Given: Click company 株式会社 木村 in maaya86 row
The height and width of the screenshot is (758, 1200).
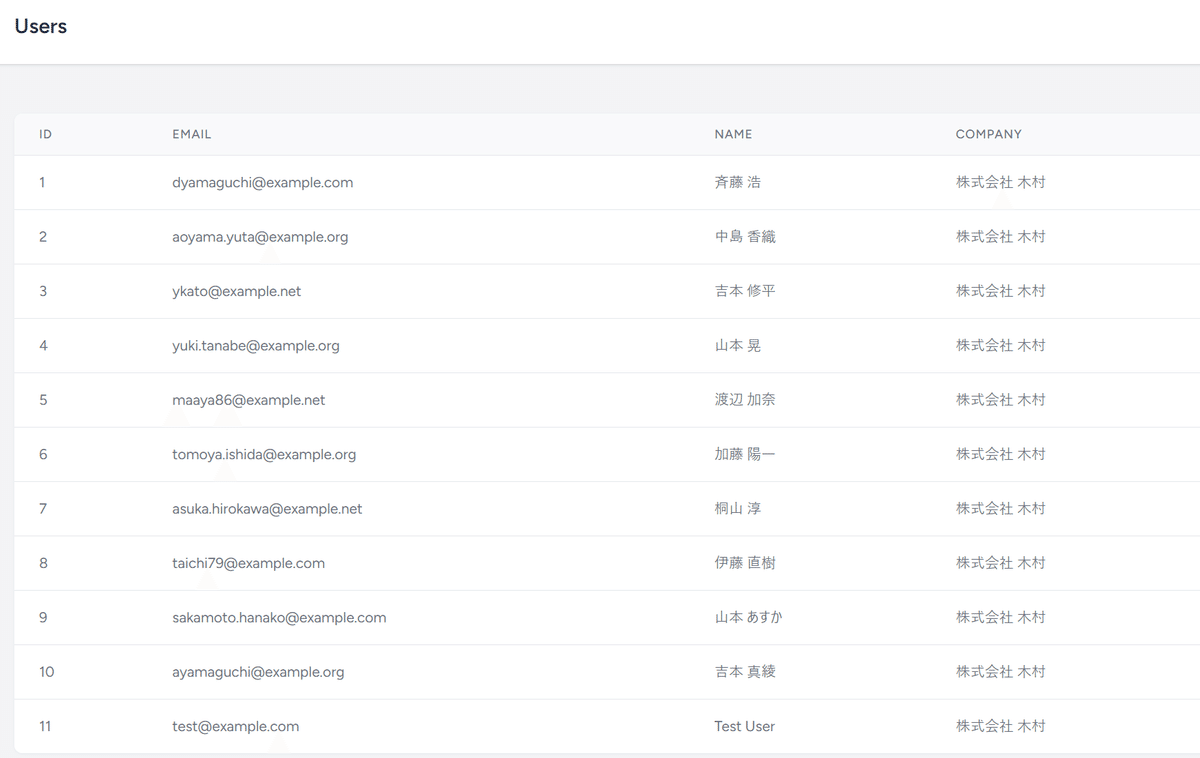Looking at the screenshot, I should 1001,400.
